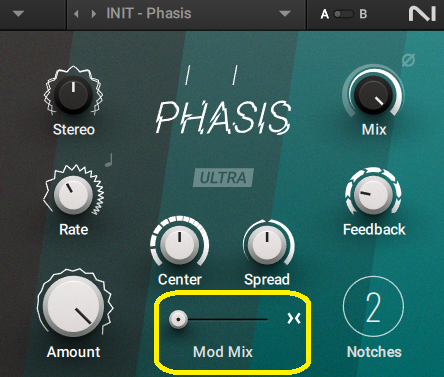Click the Amount knob
The image size is (444, 377).
(x=74, y=306)
